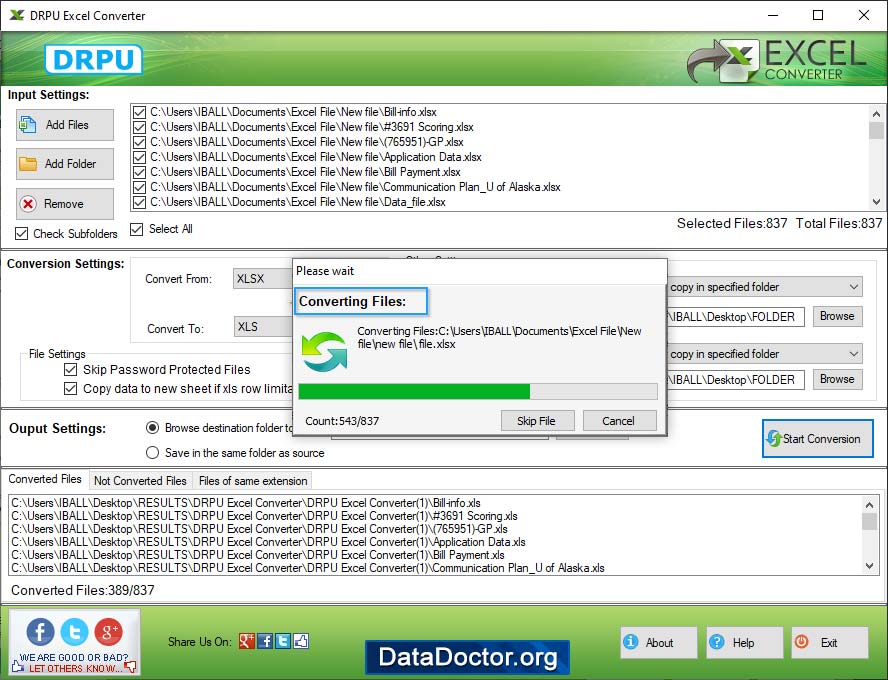Screen dimensions: 888x680
Task: Open the DataDoctor.org link
Action: (467, 657)
